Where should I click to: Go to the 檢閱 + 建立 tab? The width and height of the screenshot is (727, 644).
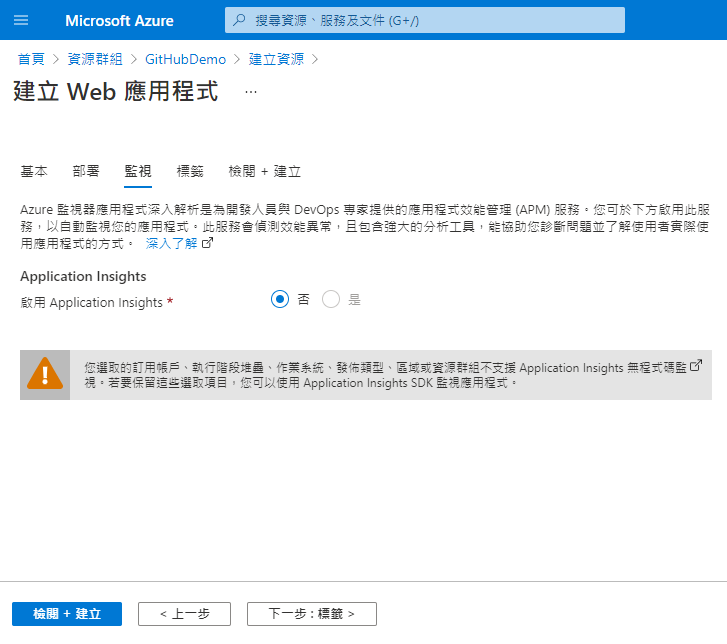coord(264,171)
